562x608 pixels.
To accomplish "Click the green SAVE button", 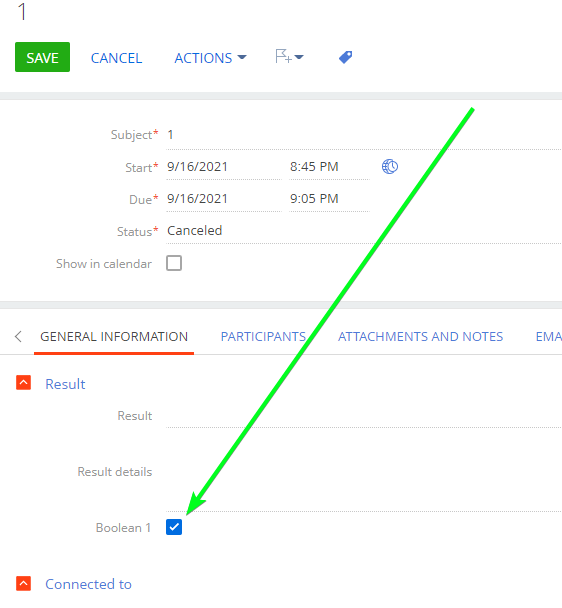I will 42,57.
